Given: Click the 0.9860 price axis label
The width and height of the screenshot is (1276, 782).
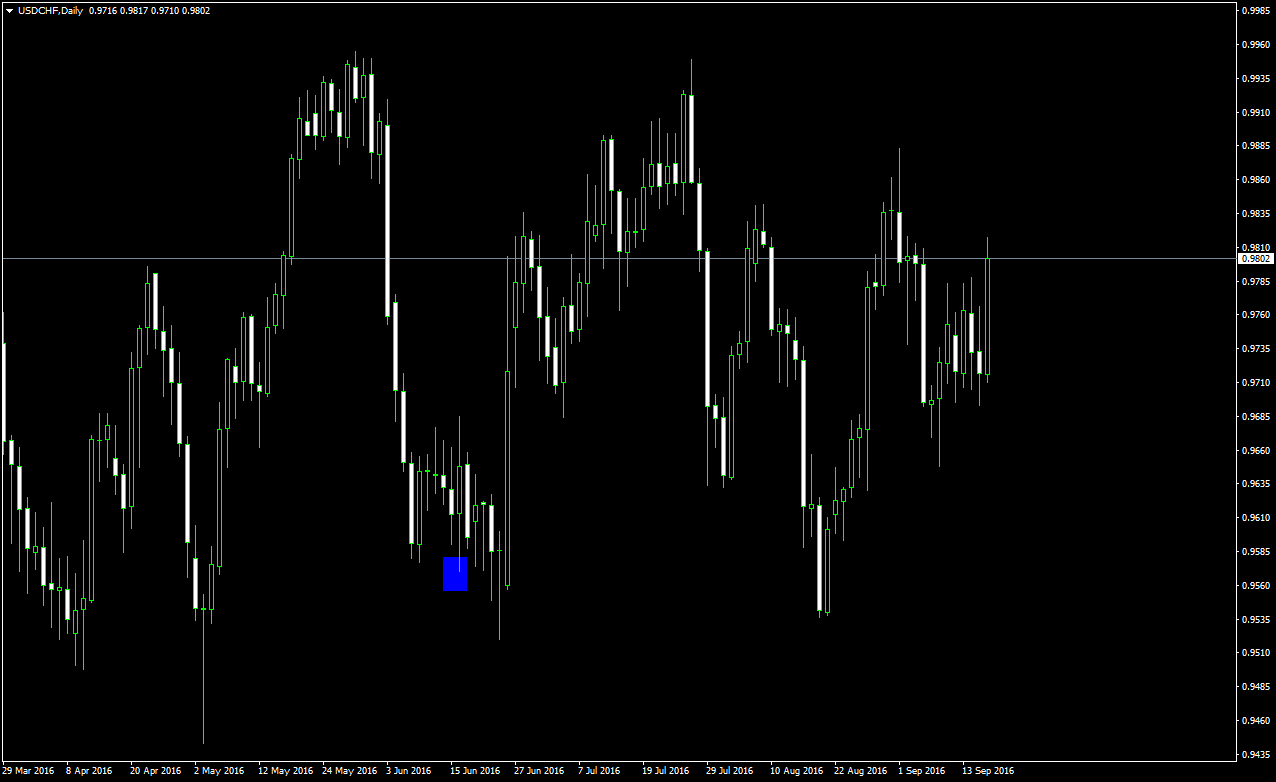Looking at the screenshot, I should click(x=1256, y=180).
